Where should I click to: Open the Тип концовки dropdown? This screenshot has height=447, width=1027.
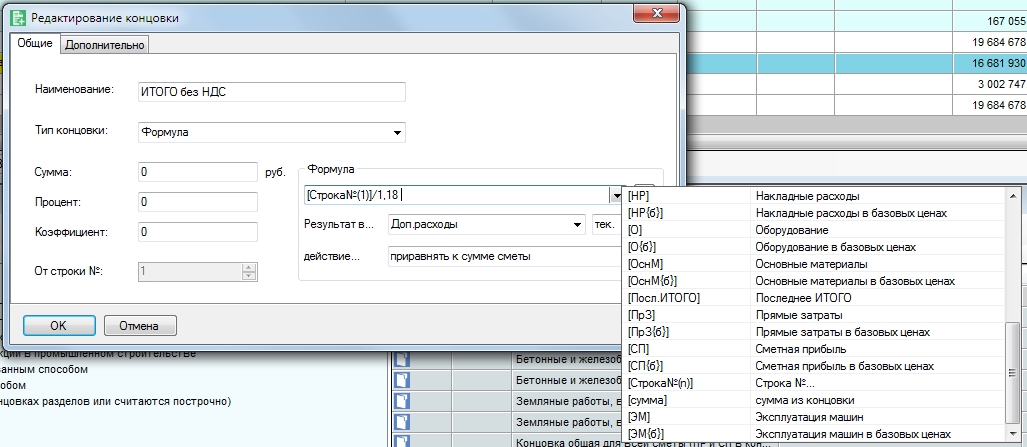pyautogui.click(x=397, y=131)
